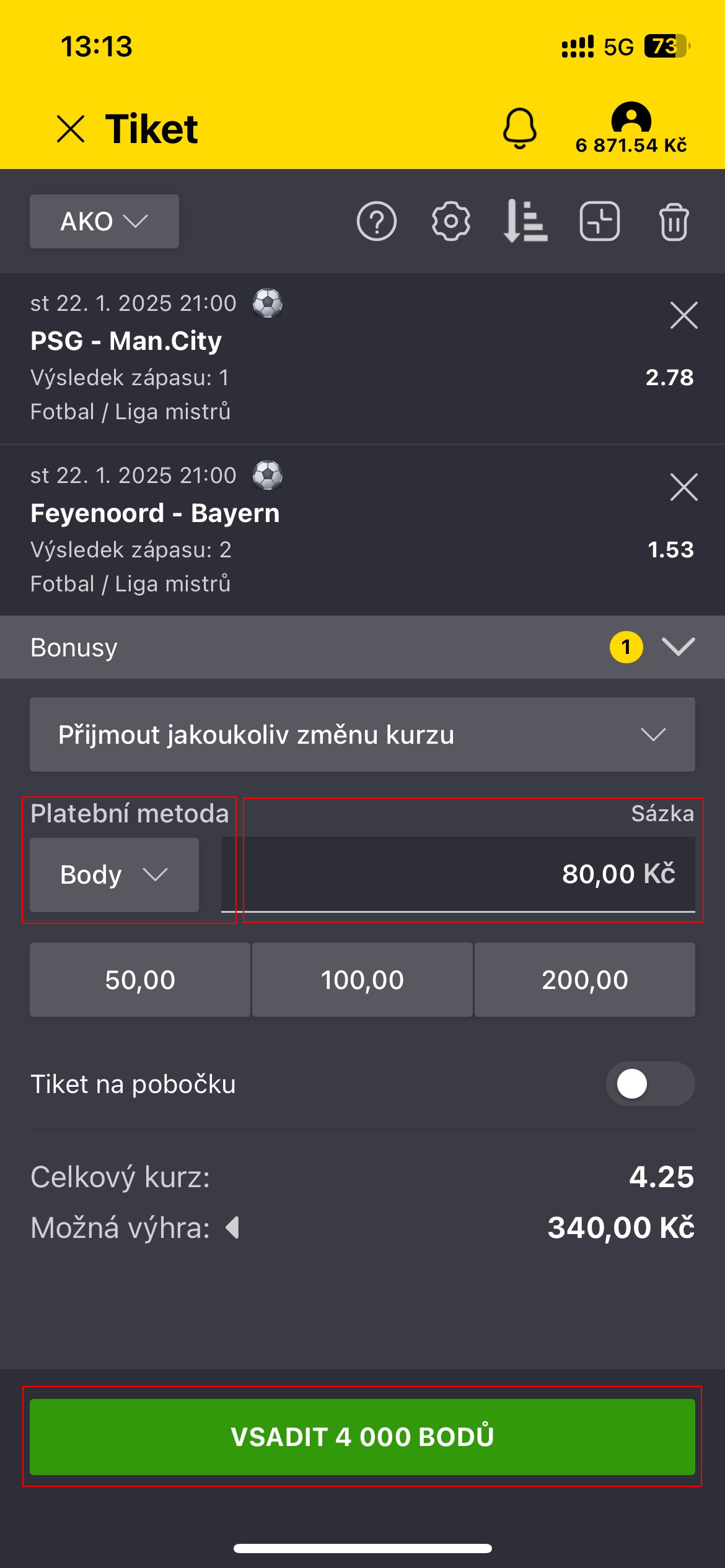This screenshot has height=1568, width=725.
Task: Delete ticket with trash icon
Action: [674, 221]
